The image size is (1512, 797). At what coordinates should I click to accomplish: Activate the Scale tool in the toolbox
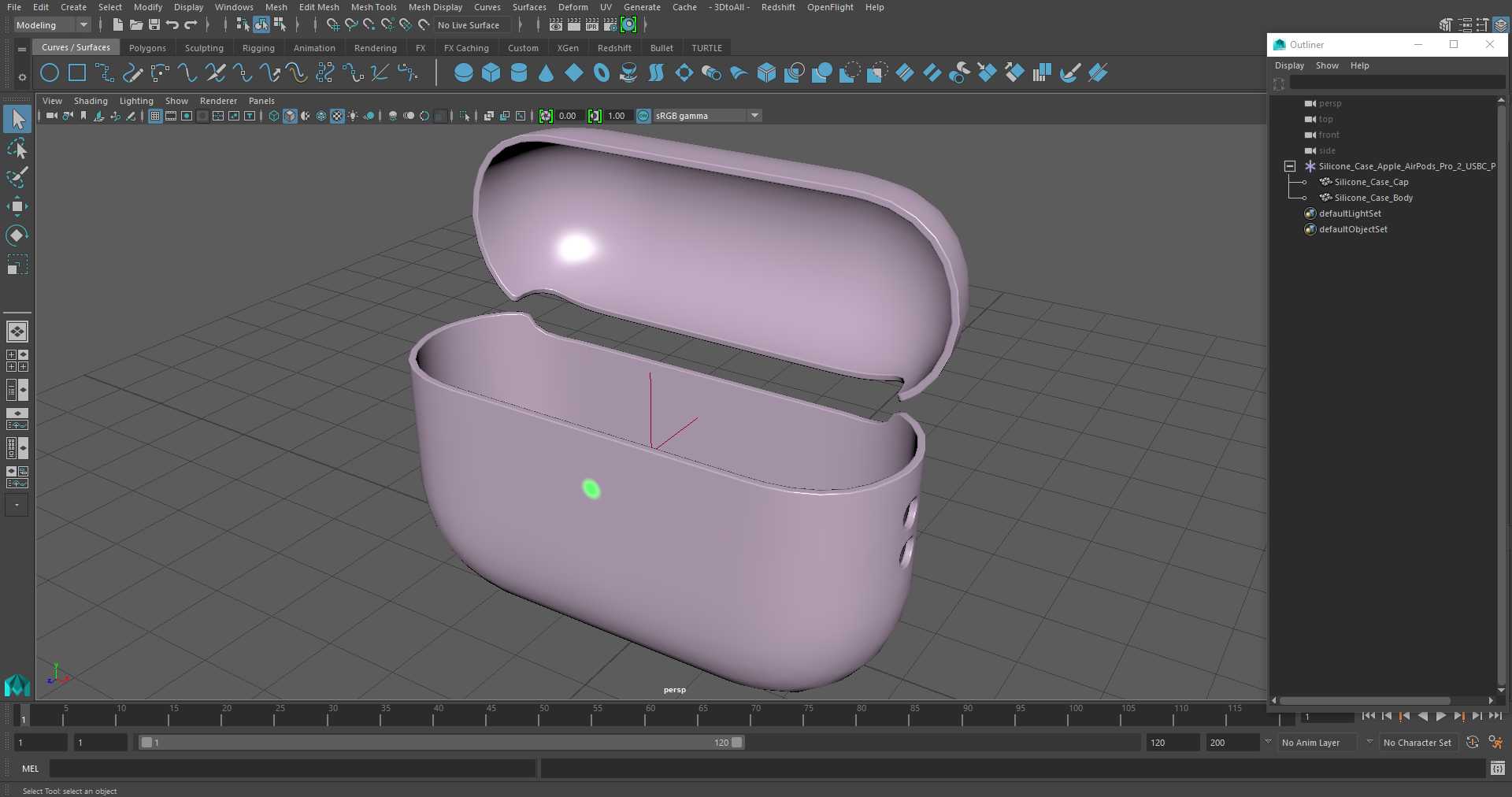pos(17,265)
